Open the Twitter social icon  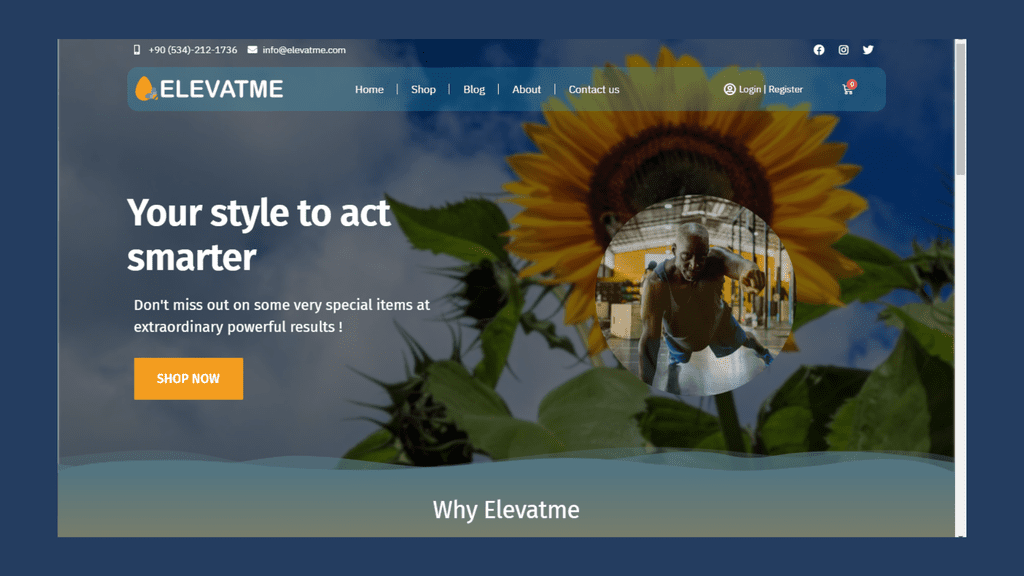868,50
